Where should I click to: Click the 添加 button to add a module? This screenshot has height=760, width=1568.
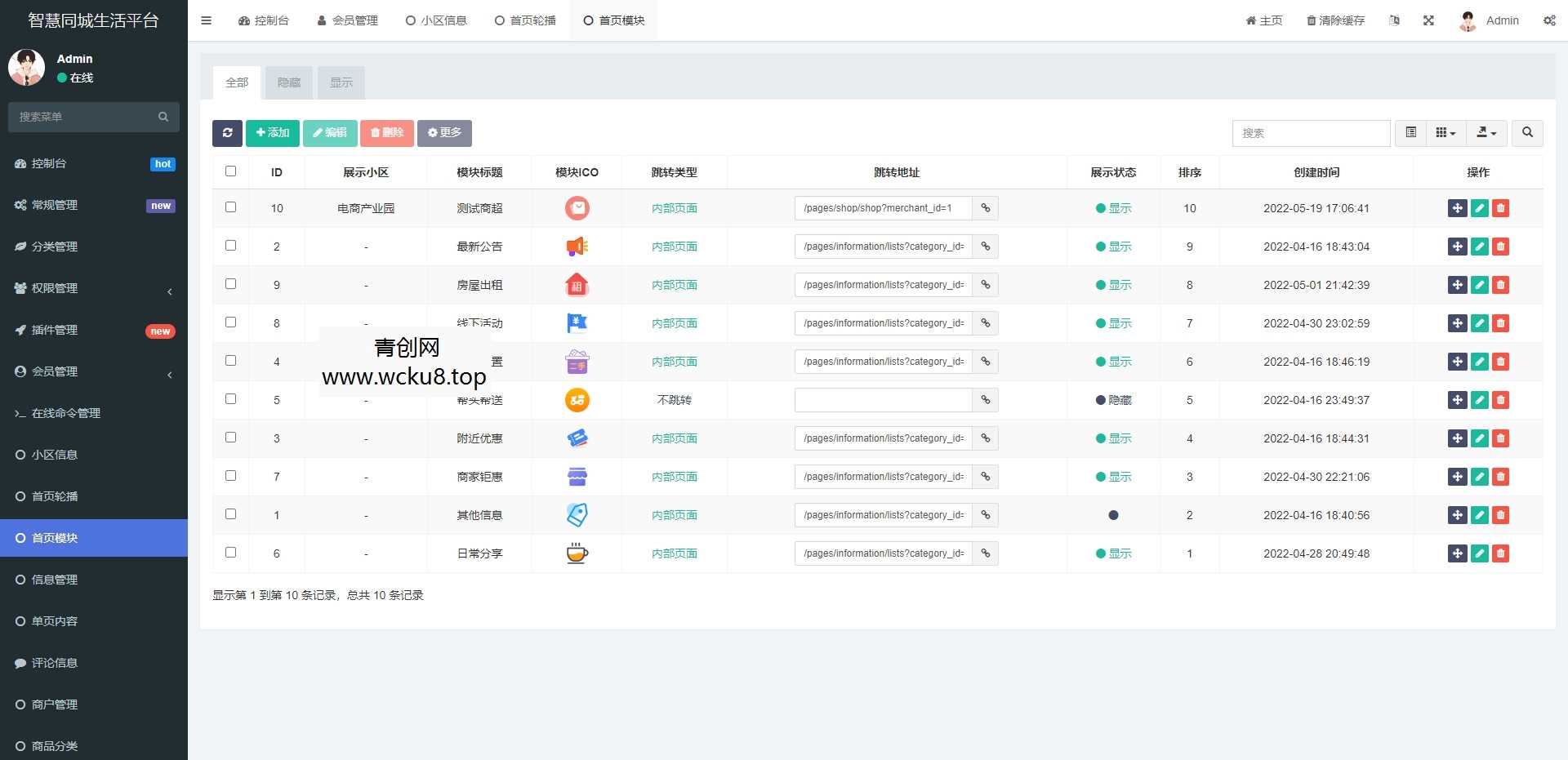pyautogui.click(x=272, y=133)
